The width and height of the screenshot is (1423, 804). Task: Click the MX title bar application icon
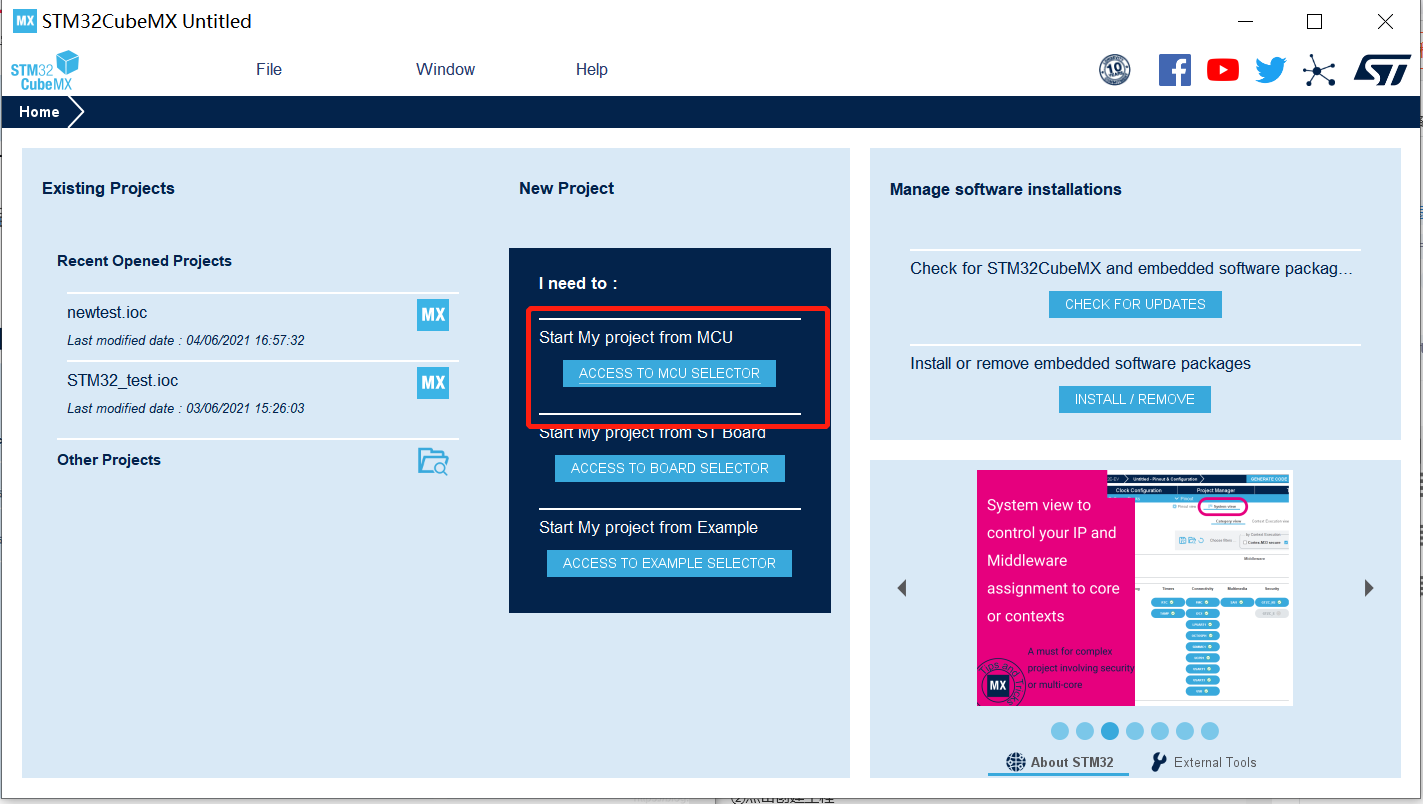coord(24,21)
